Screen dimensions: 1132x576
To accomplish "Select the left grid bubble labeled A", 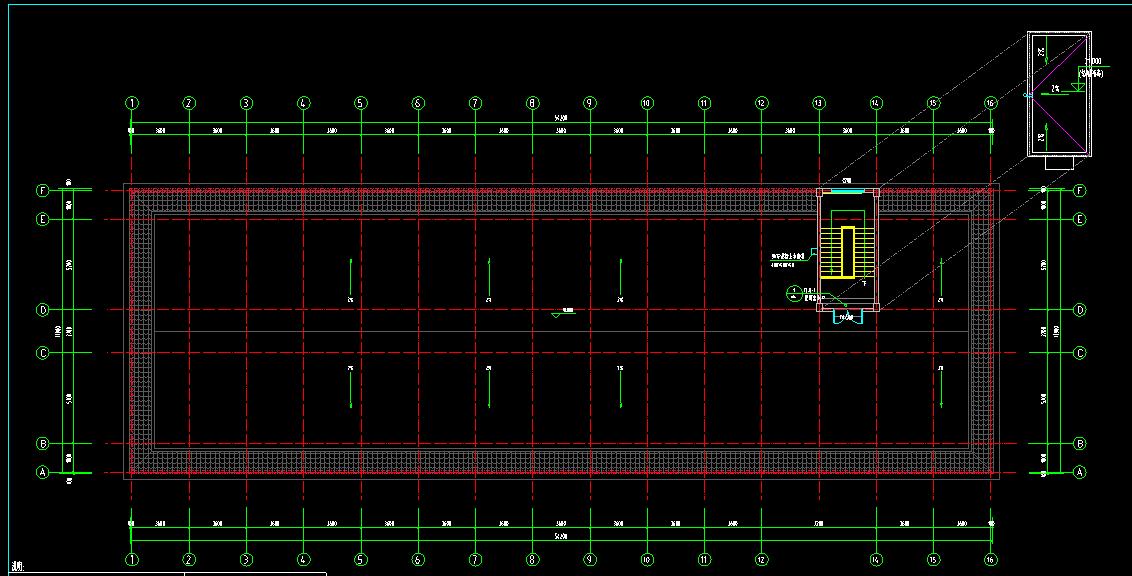I will 42,472.
